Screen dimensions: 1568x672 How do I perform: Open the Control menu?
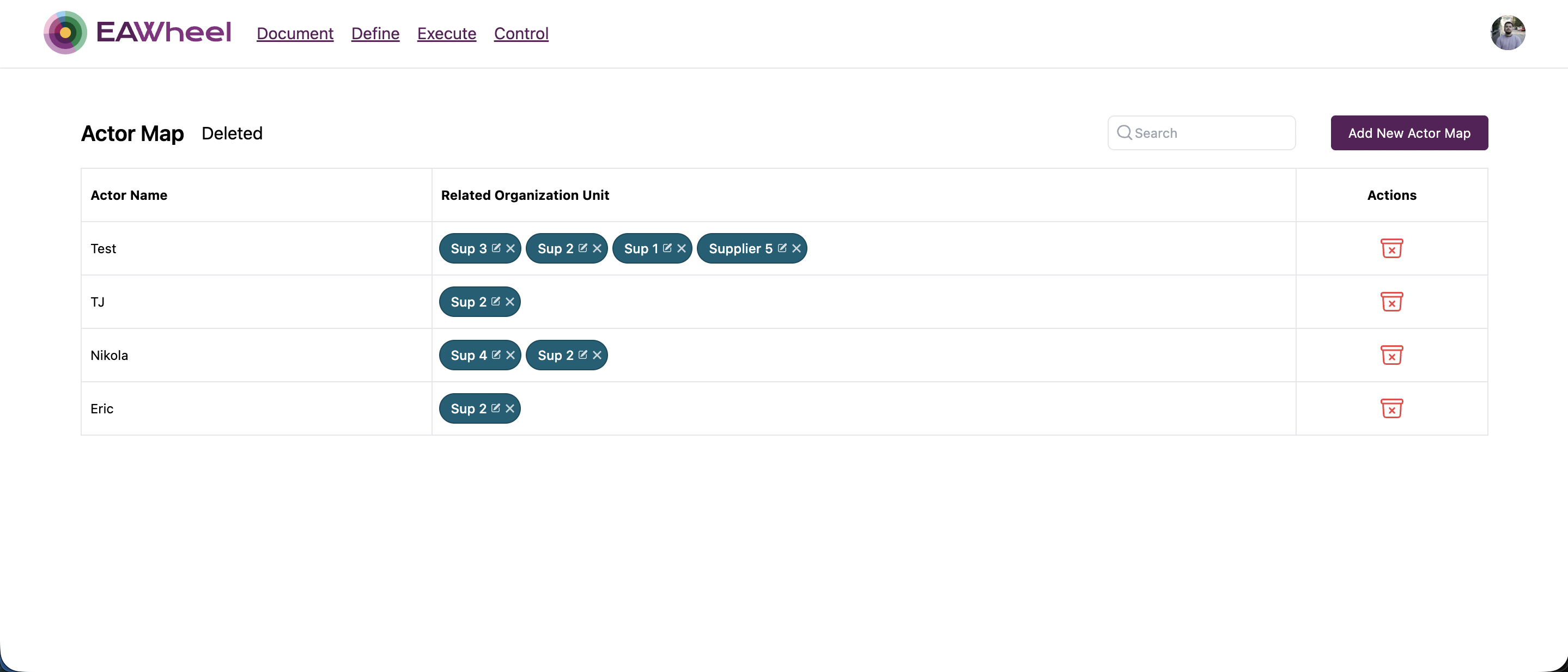[x=521, y=33]
